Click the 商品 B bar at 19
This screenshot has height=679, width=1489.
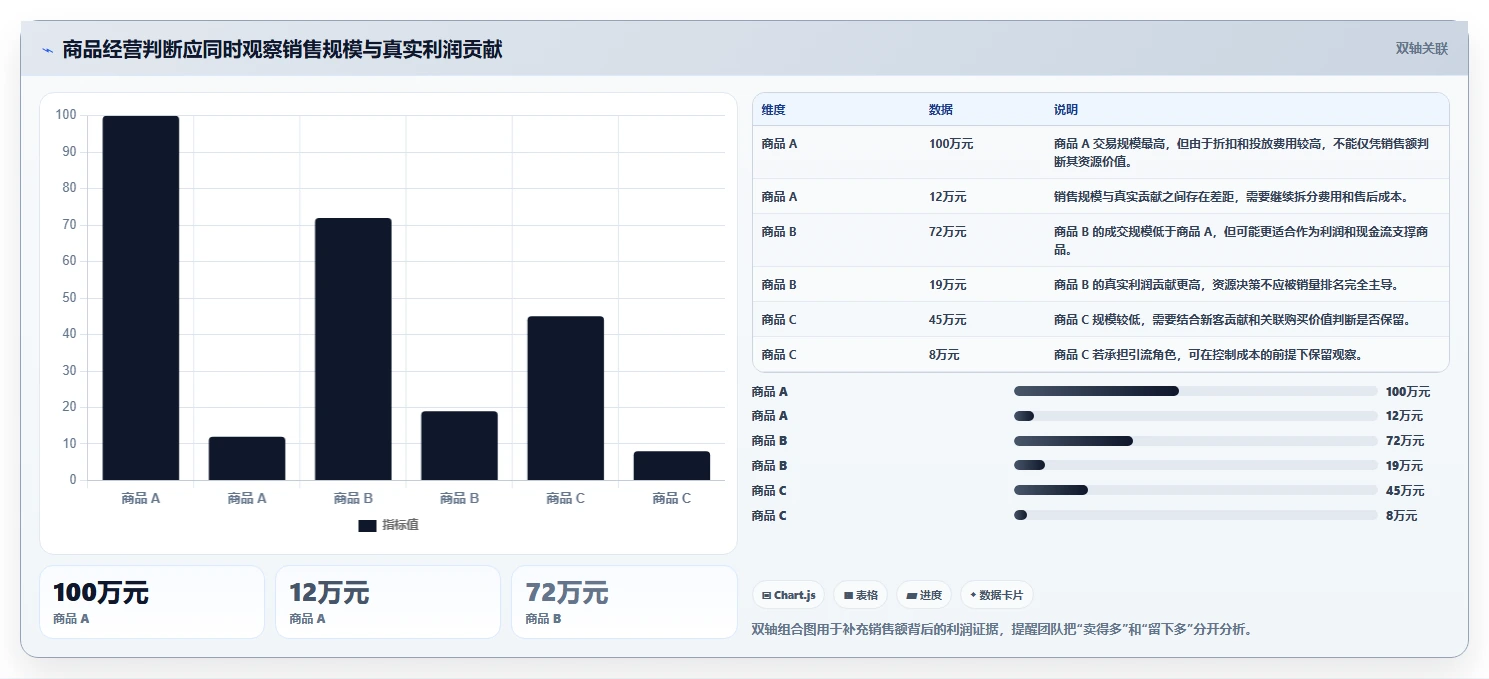[459, 446]
